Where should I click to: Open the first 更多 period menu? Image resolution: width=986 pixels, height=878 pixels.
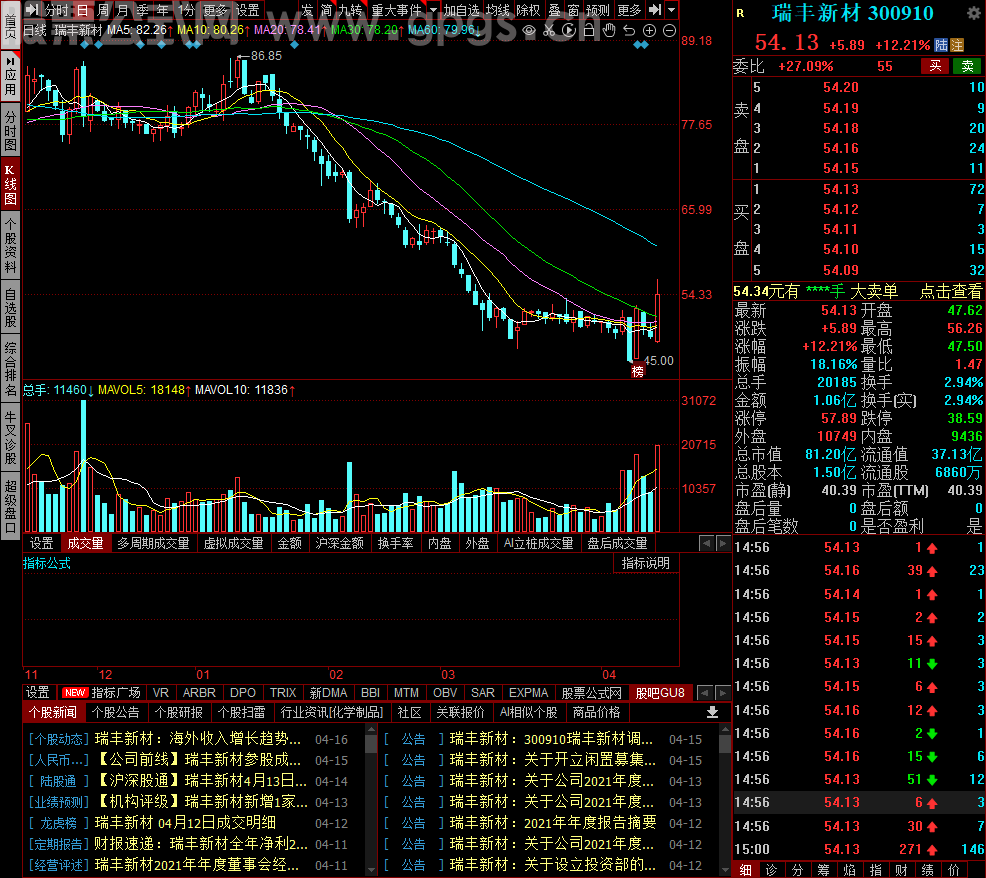tap(215, 10)
